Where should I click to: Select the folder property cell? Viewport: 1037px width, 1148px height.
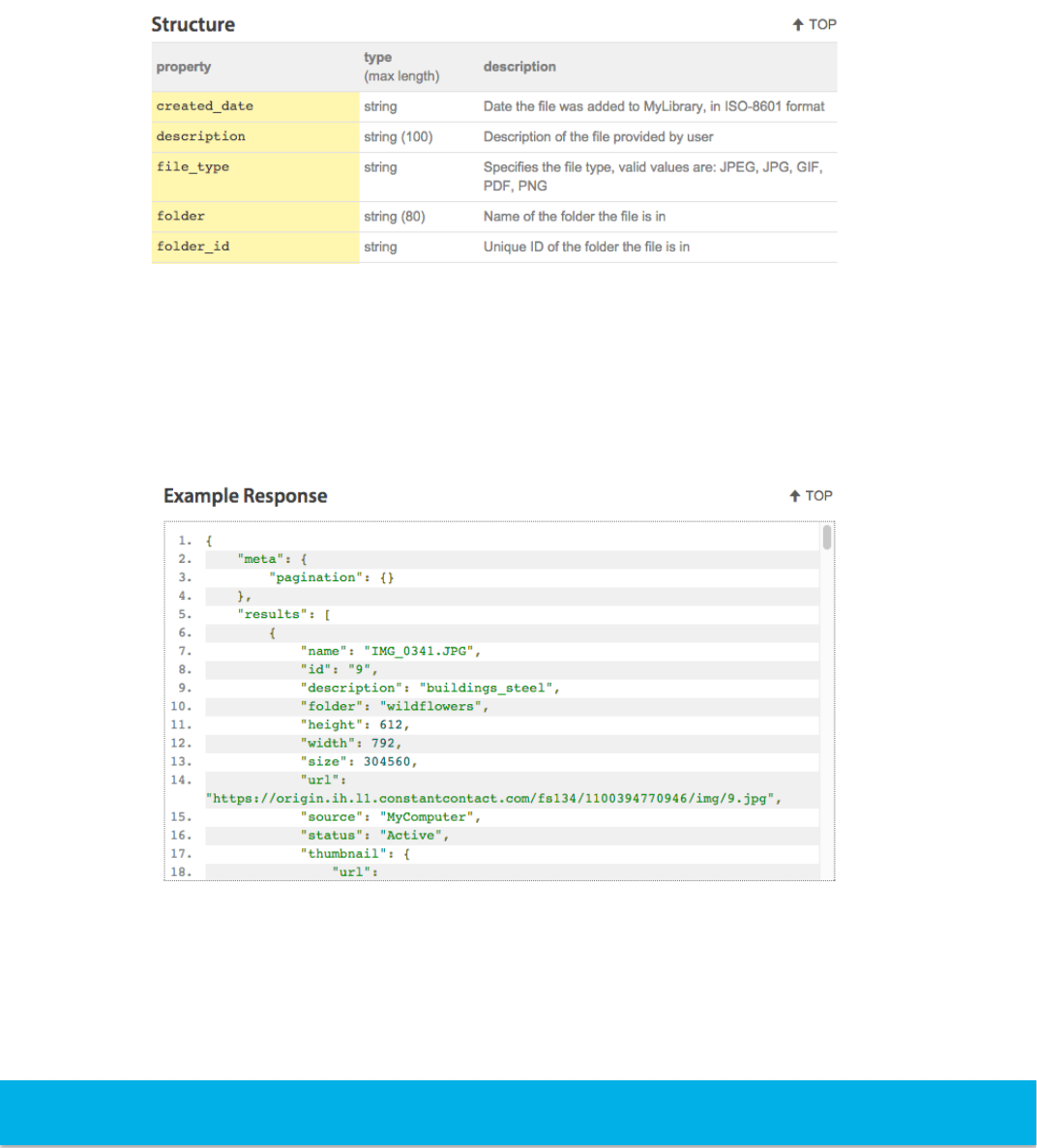254,217
